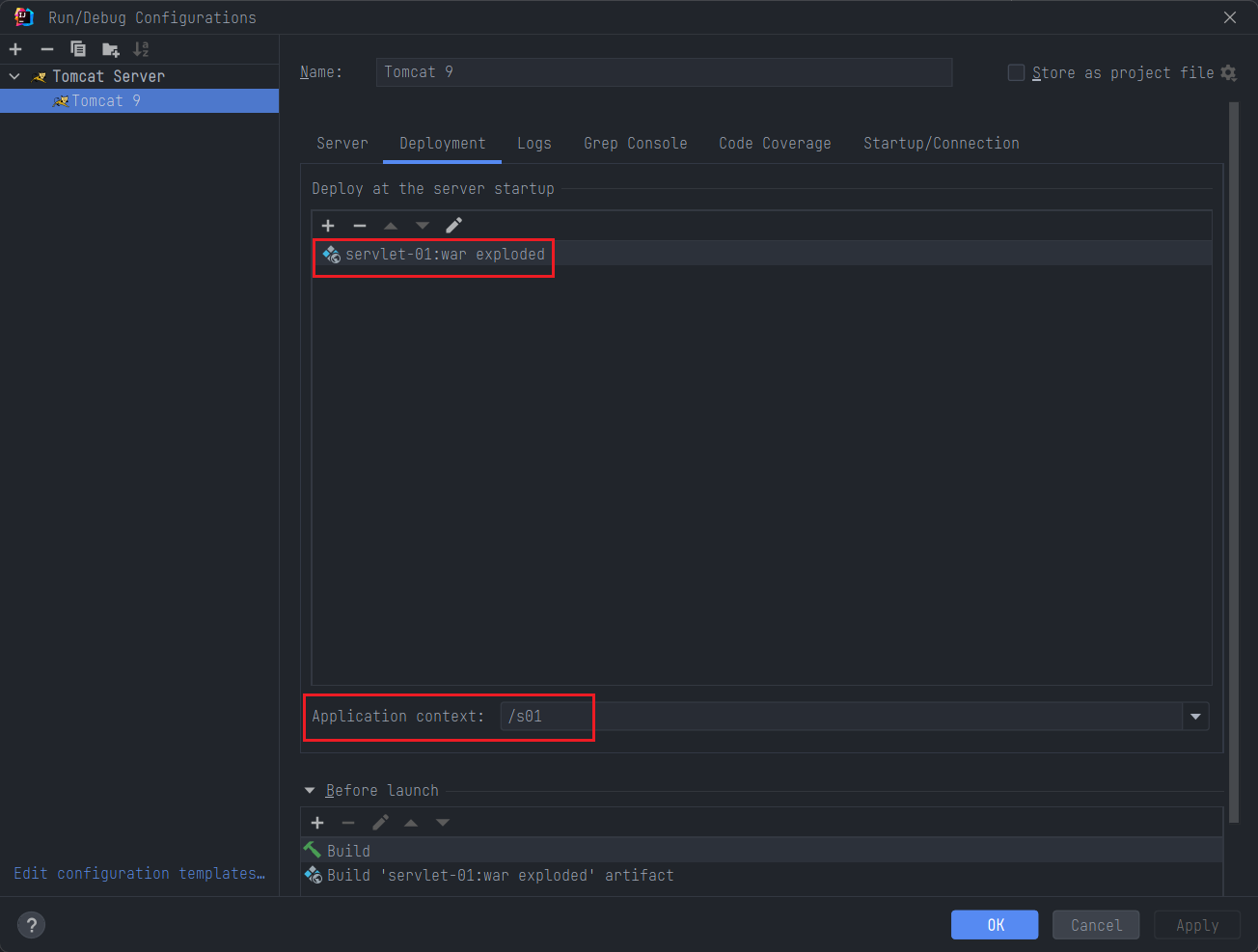Confirm with the OK button

tap(995, 925)
